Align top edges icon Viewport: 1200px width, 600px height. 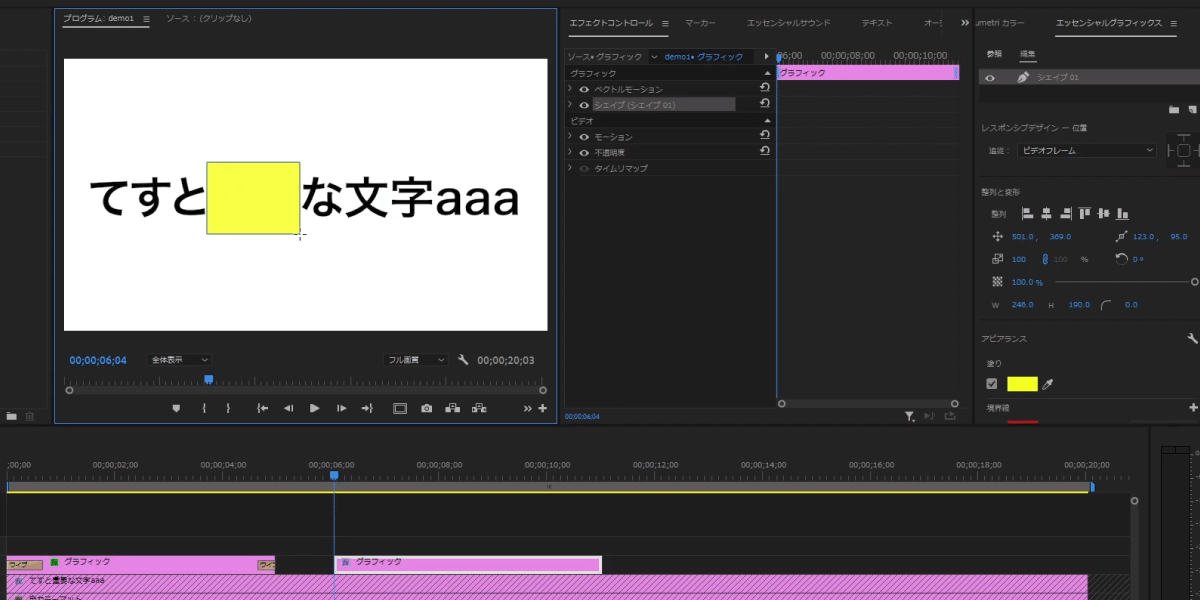[x=1085, y=213]
